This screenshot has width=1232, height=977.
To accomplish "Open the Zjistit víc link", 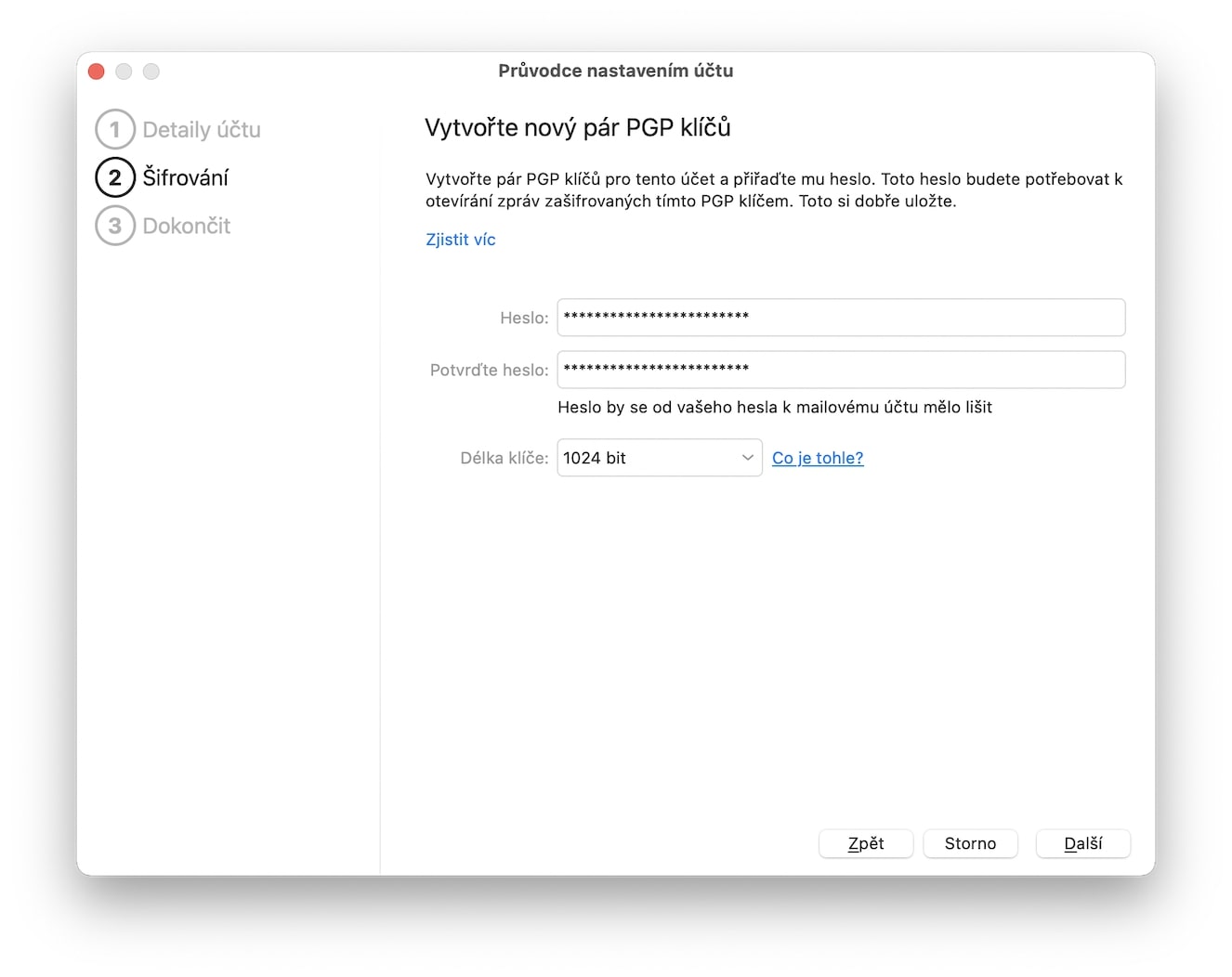I will click(x=461, y=240).
